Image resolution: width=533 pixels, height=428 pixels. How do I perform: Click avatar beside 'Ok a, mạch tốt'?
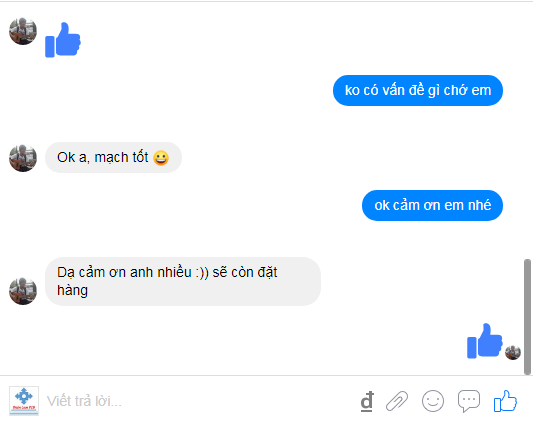coord(23,158)
